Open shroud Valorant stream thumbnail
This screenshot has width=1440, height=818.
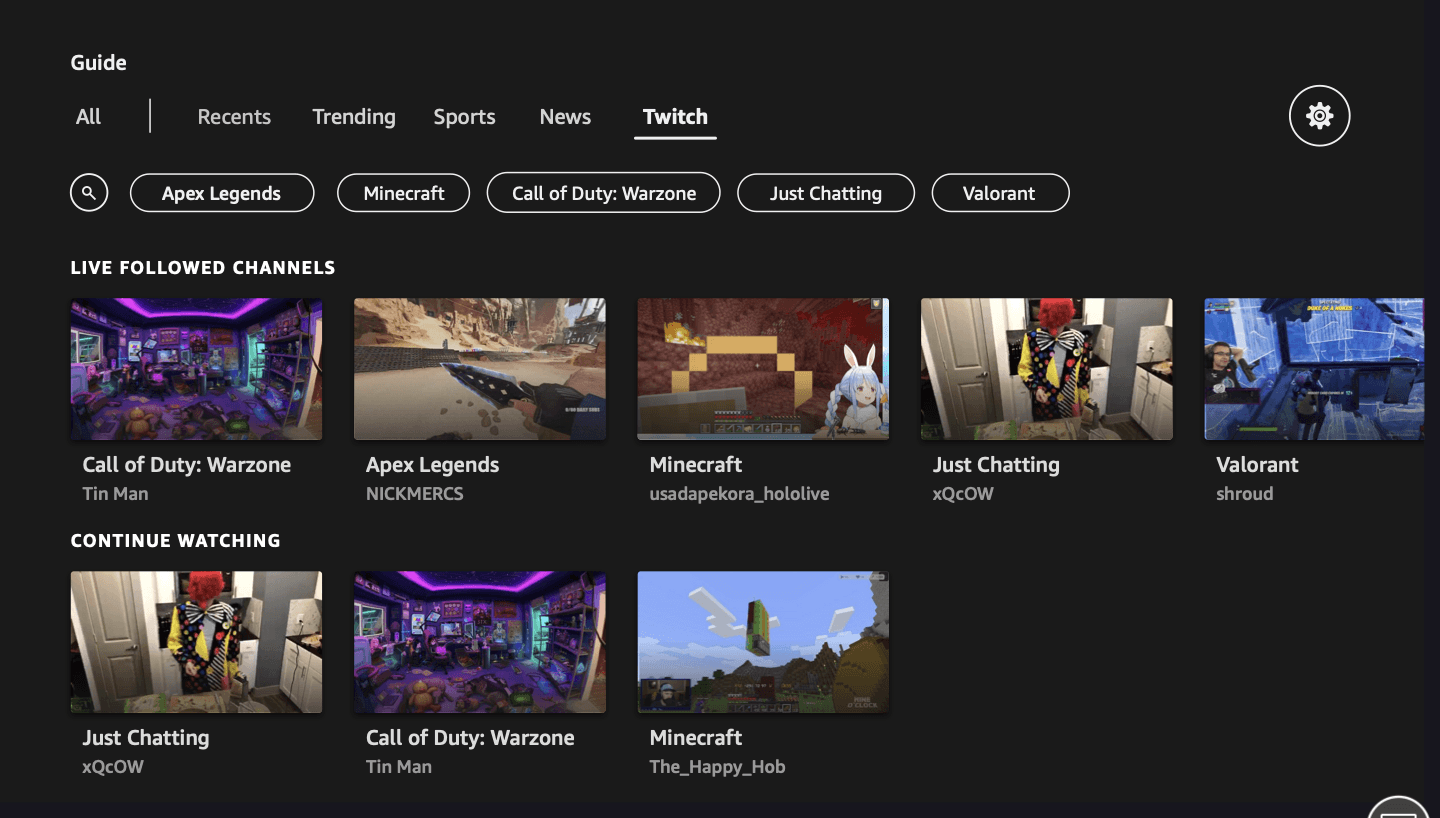[1314, 369]
